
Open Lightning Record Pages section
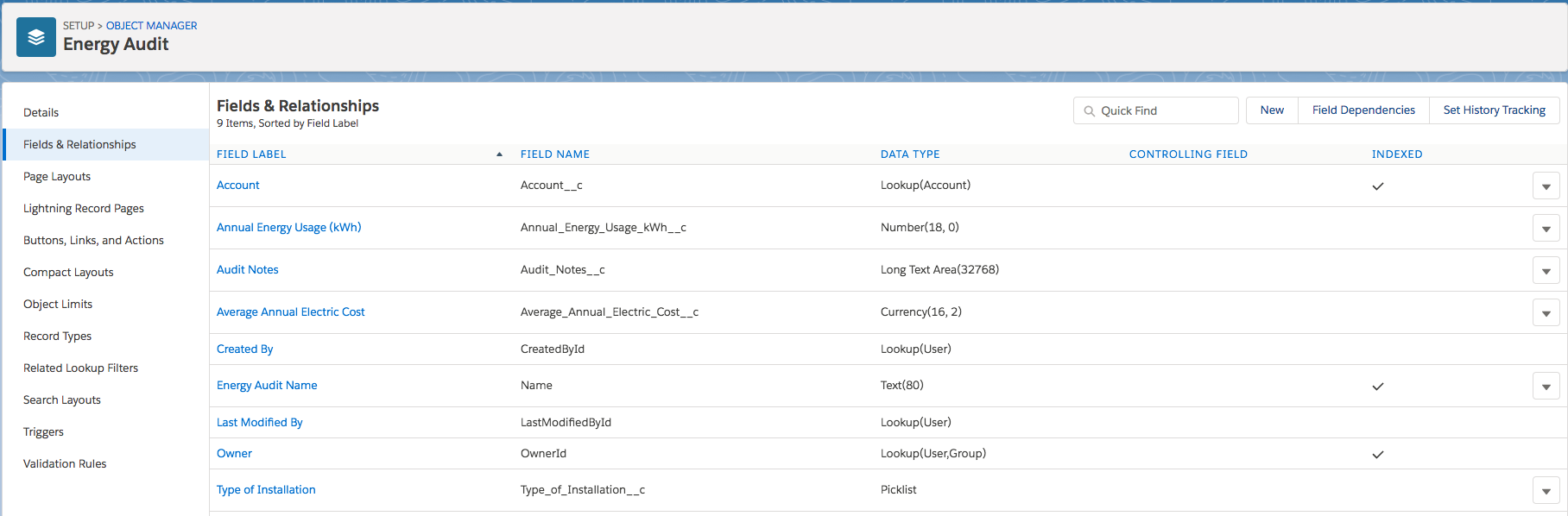pyautogui.click(x=84, y=208)
